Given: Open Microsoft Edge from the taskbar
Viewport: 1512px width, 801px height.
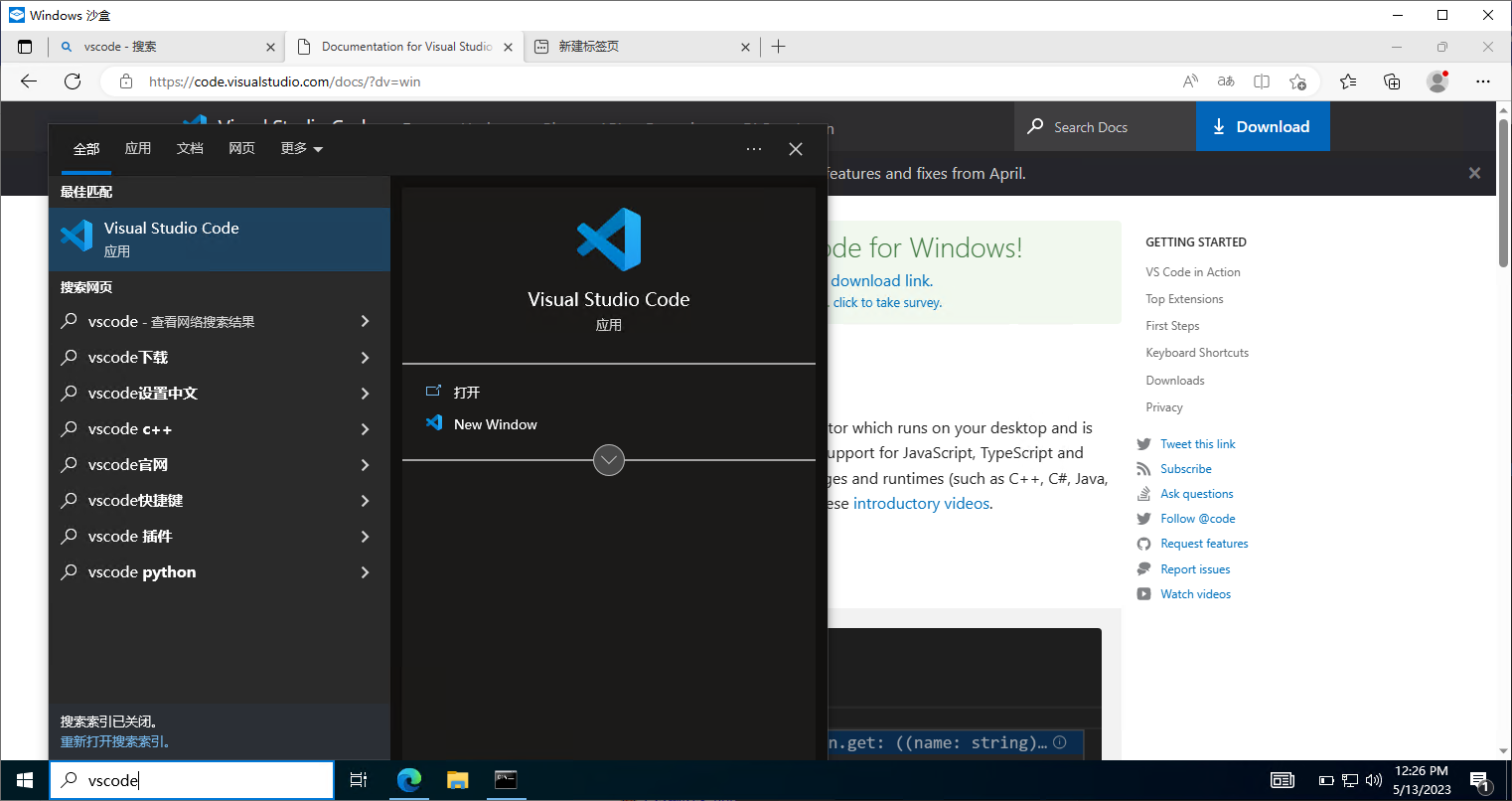Looking at the screenshot, I should 409,780.
